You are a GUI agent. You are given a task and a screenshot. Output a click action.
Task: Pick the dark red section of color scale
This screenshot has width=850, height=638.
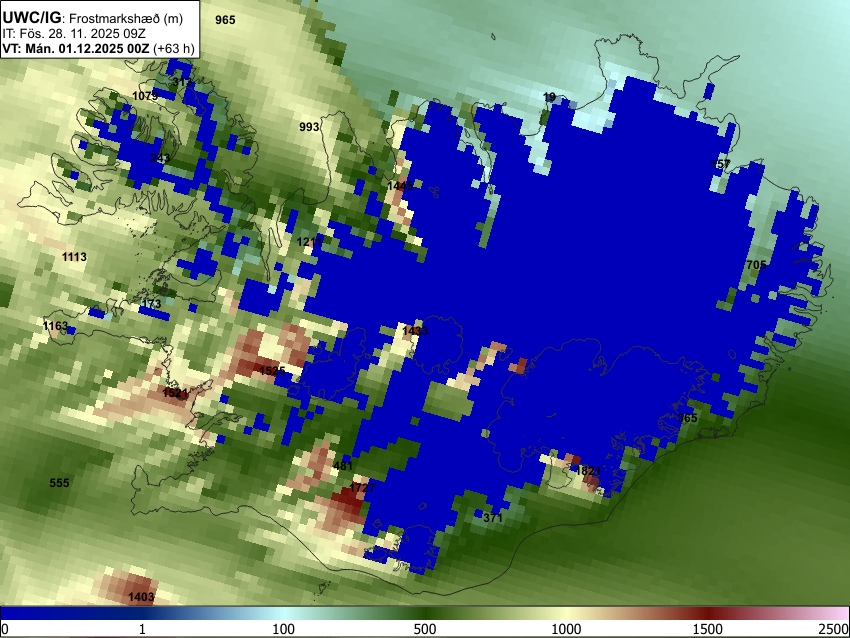pos(707,613)
